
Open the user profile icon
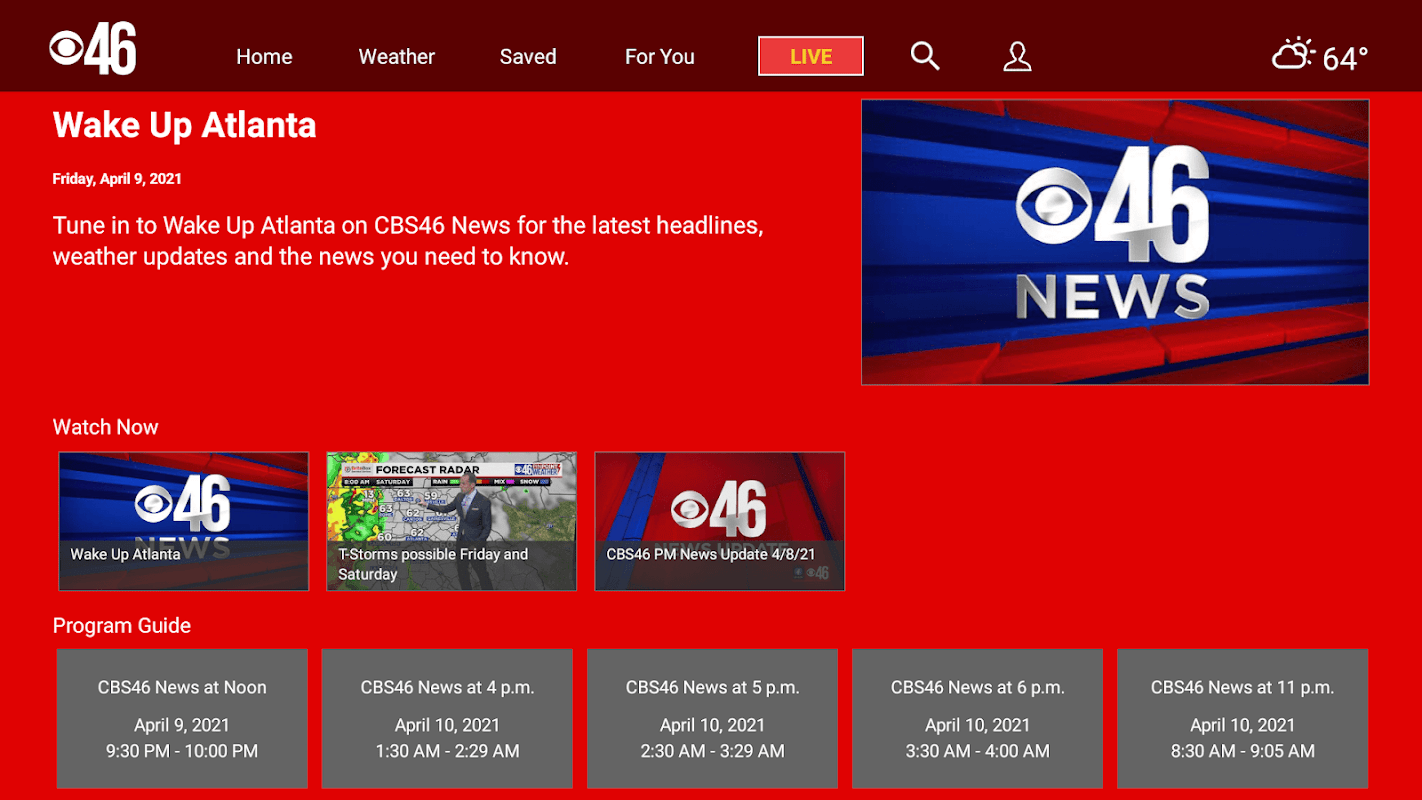(1017, 57)
